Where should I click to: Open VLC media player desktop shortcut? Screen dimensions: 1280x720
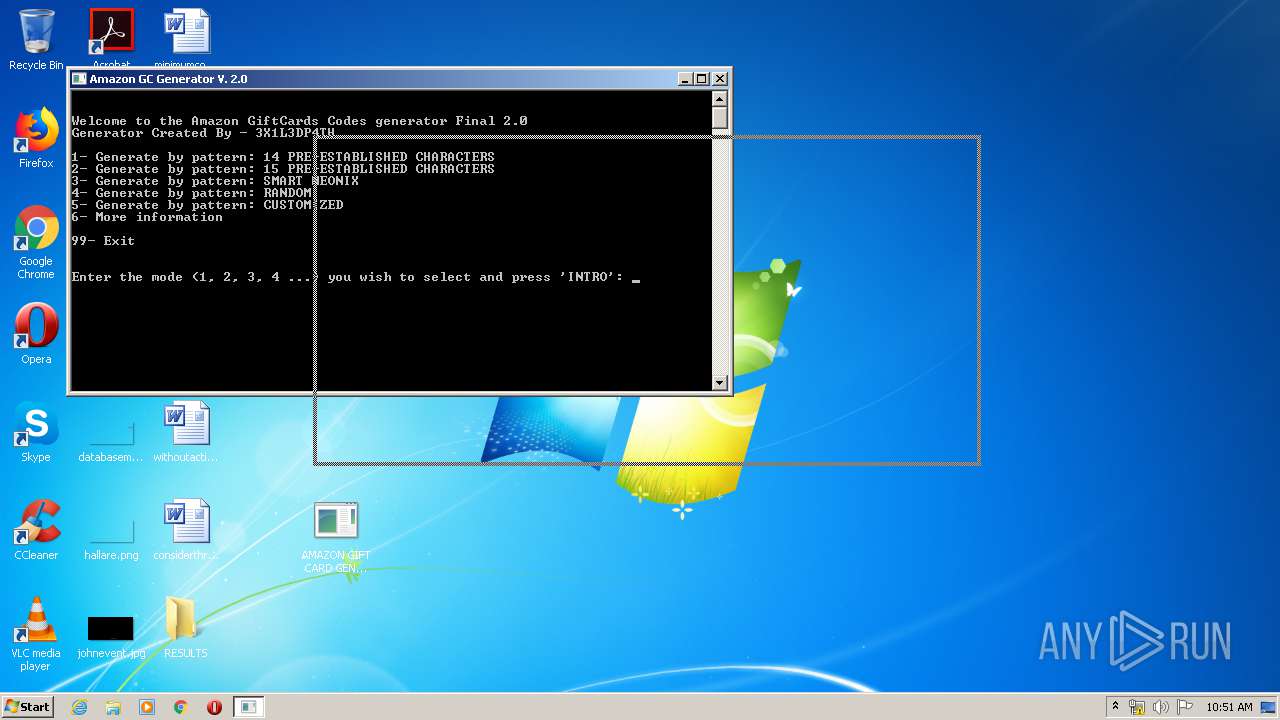[x=36, y=634]
